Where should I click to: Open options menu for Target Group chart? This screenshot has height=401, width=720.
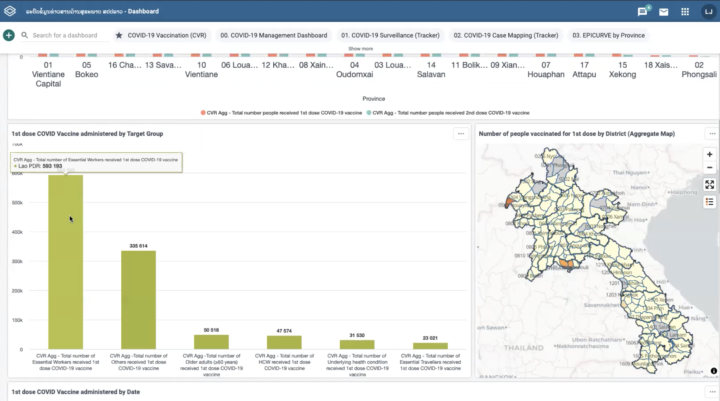(x=461, y=134)
